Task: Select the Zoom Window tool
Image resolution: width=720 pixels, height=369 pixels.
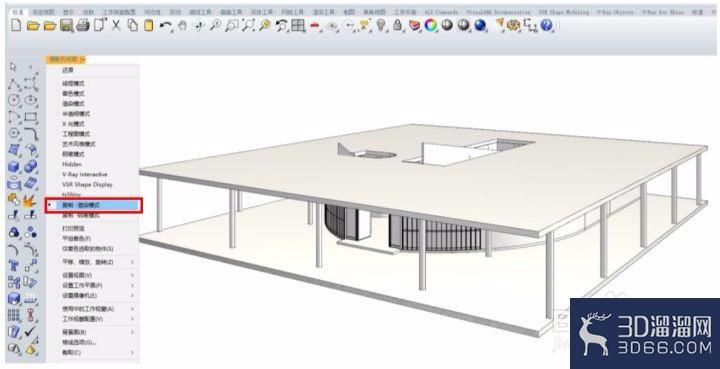Action: click(231, 26)
